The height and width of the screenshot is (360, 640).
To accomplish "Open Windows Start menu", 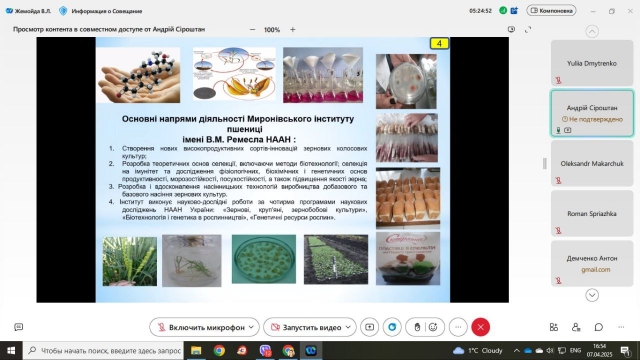I will tap(11, 351).
